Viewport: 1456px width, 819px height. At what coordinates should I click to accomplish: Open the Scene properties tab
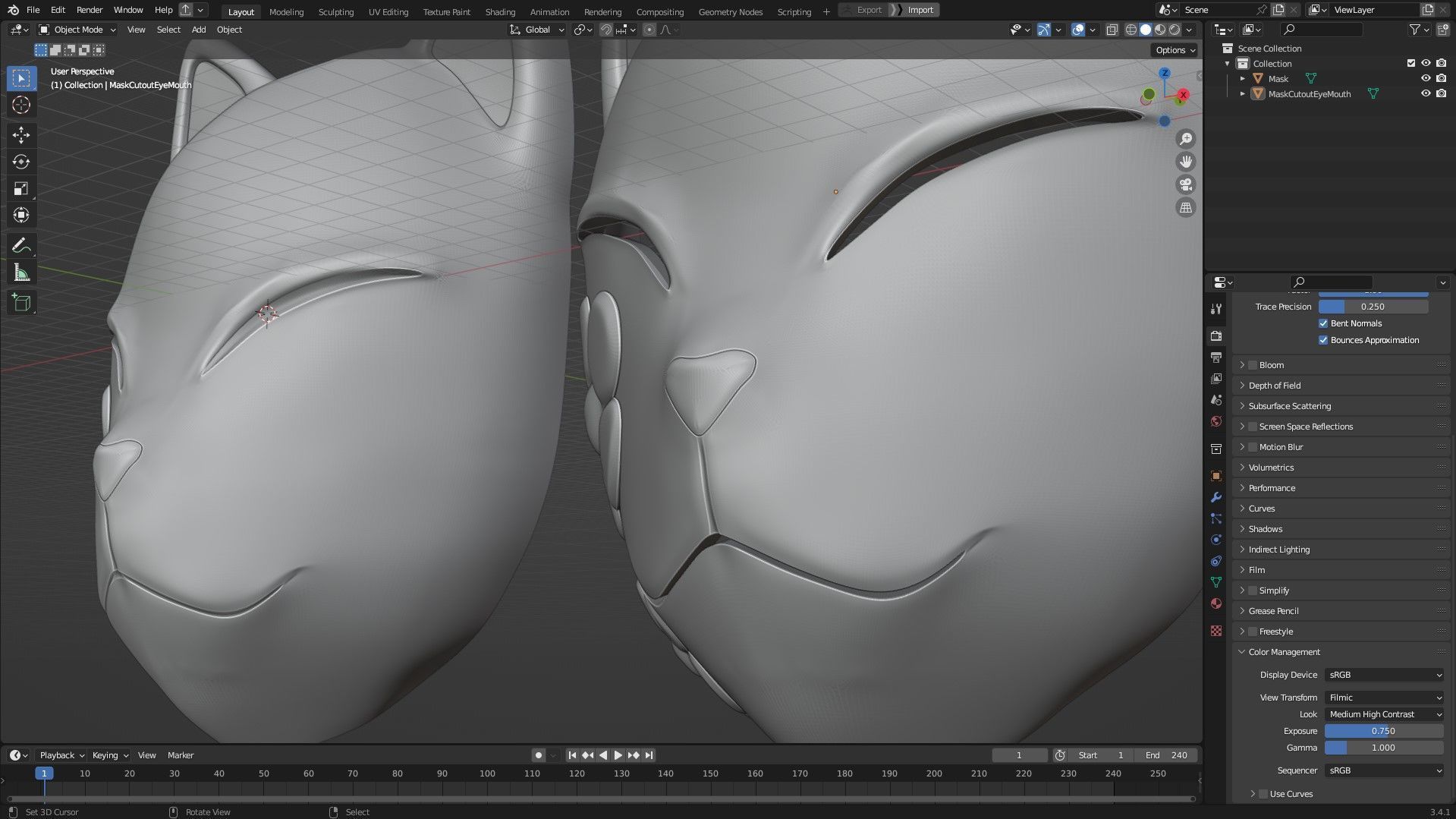(1216, 399)
